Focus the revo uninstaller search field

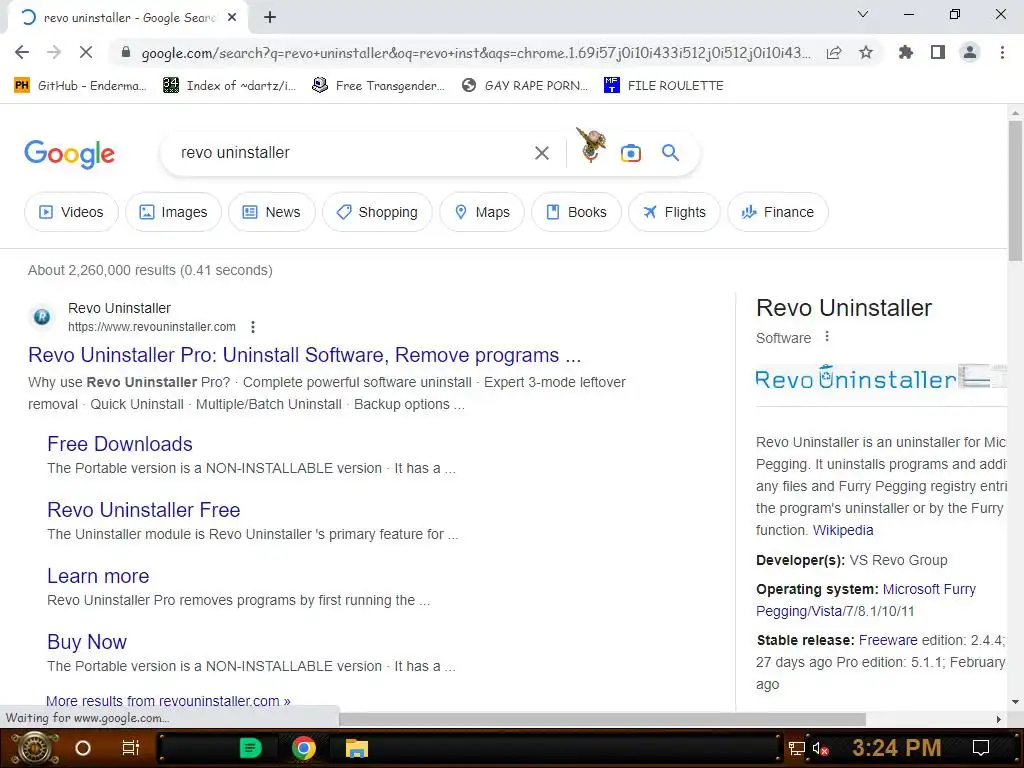353,153
